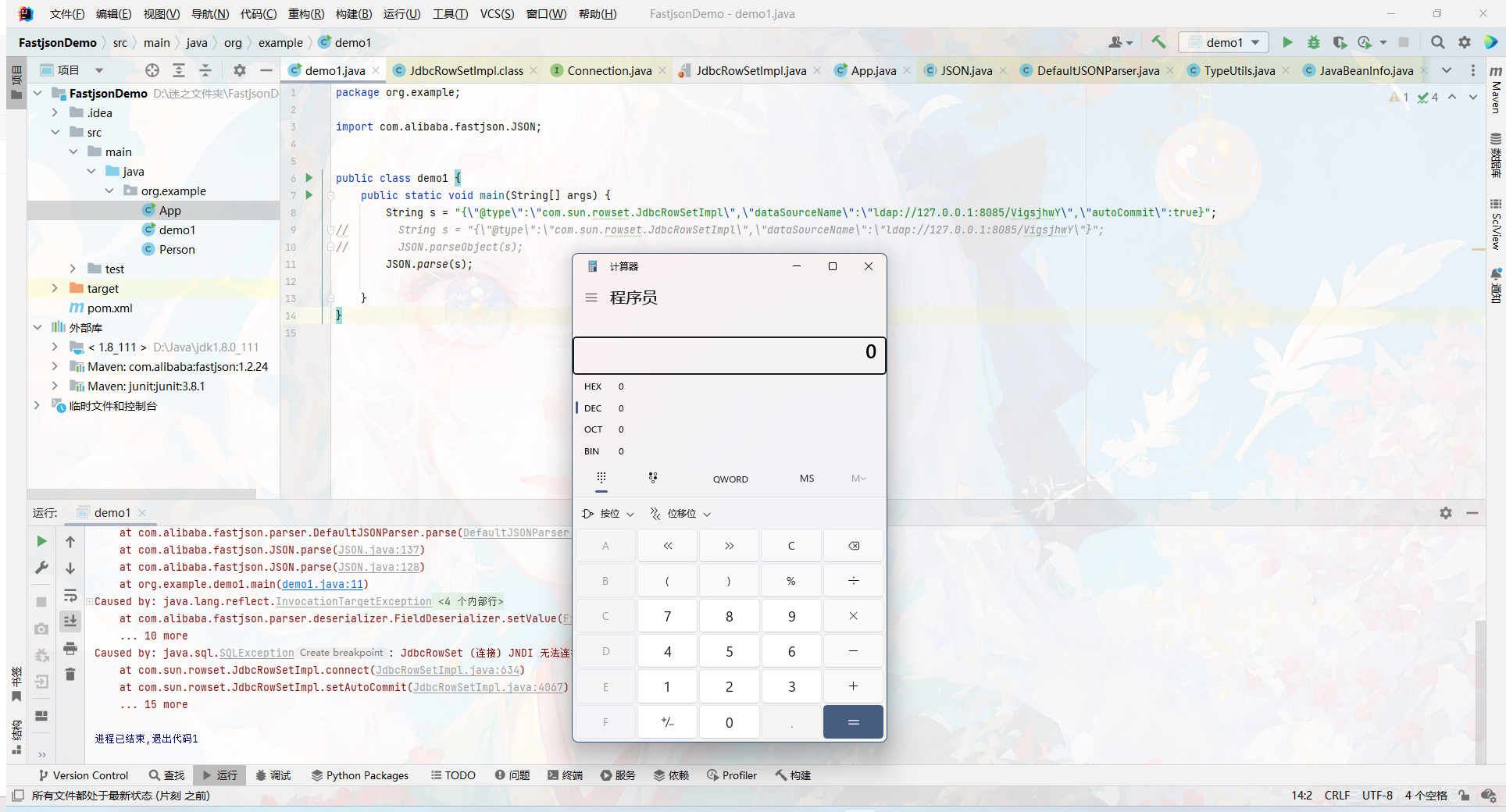
Task: Open Search Everywhere magnifier icon
Action: [x=1437, y=42]
